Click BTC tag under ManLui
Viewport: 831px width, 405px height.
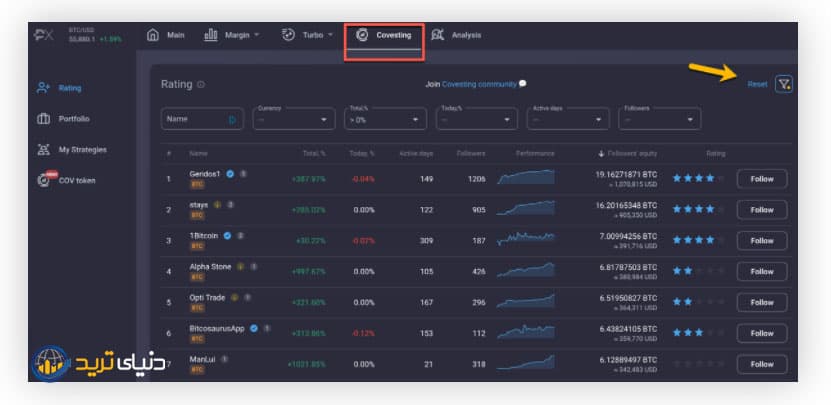pyautogui.click(x=197, y=369)
